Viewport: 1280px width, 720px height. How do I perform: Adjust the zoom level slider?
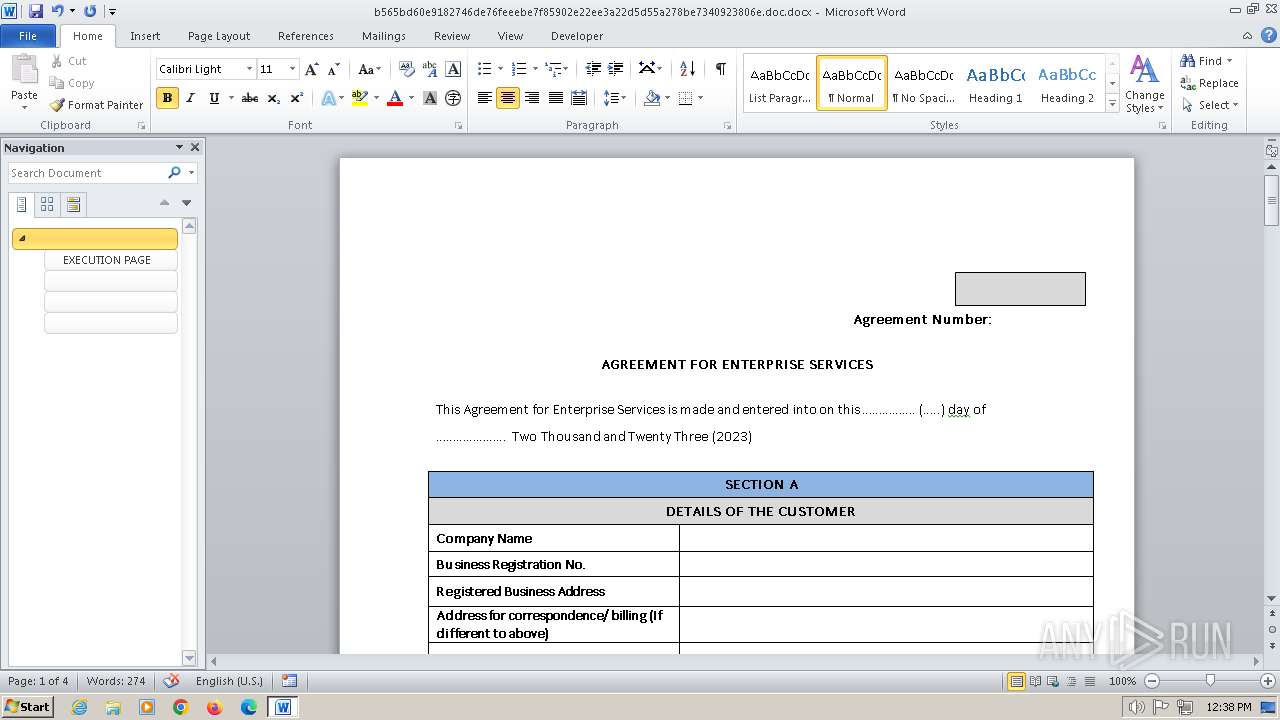[x=1210, y=681]
